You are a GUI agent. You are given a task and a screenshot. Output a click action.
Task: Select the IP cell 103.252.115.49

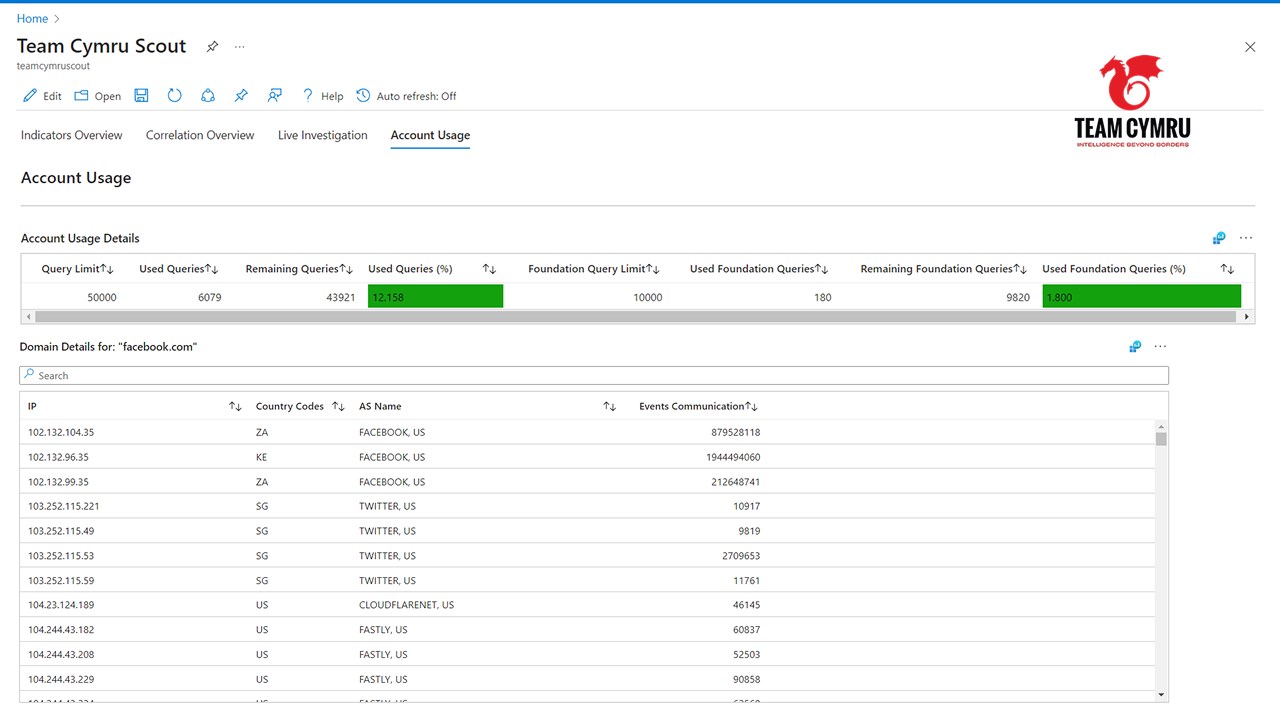[x=61, y=531]
